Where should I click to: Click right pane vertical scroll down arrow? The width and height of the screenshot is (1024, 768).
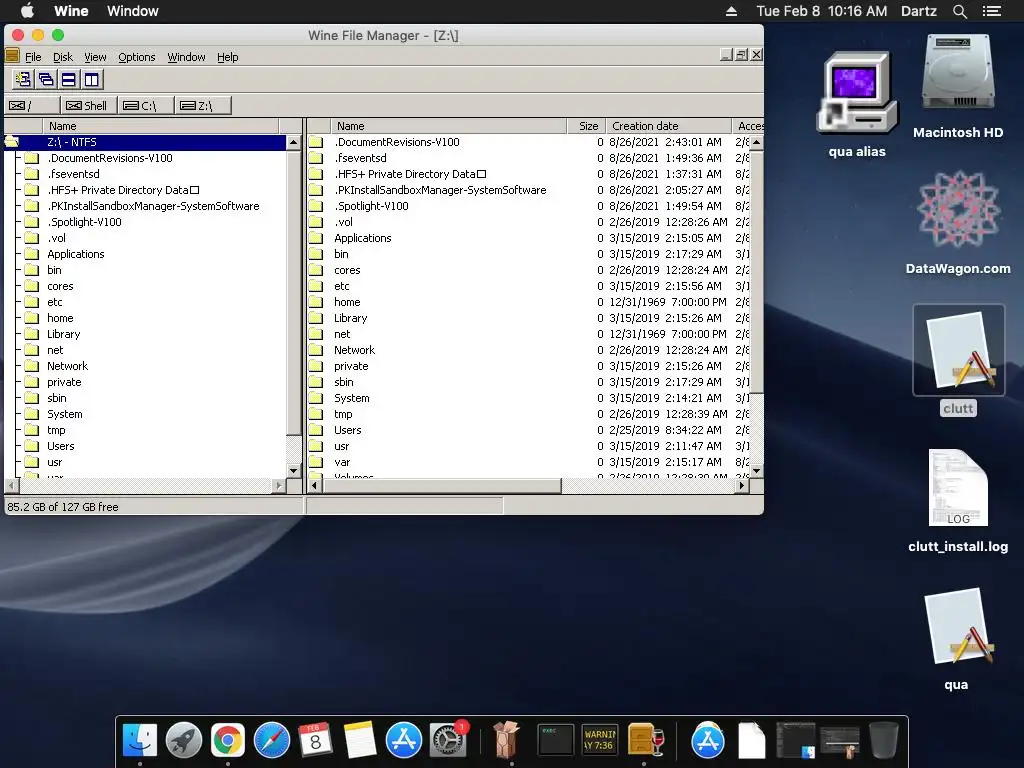pos(756,470)
